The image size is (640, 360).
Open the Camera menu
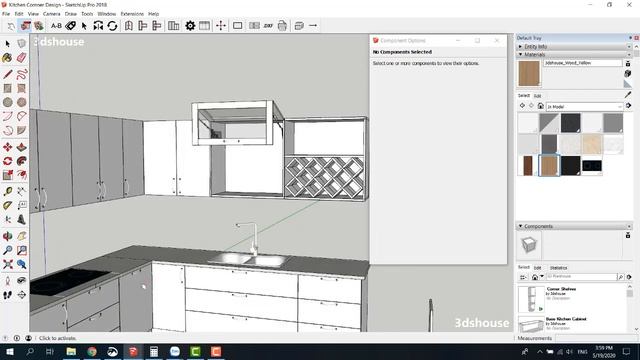[51, 14]
